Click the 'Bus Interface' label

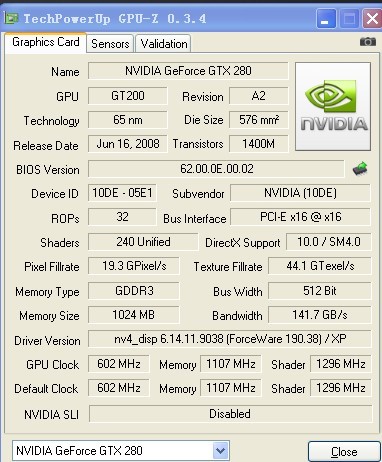click(195, 219)
